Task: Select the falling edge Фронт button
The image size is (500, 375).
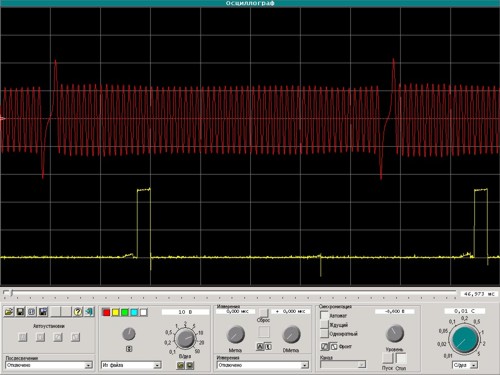Action: click(333, 347)
